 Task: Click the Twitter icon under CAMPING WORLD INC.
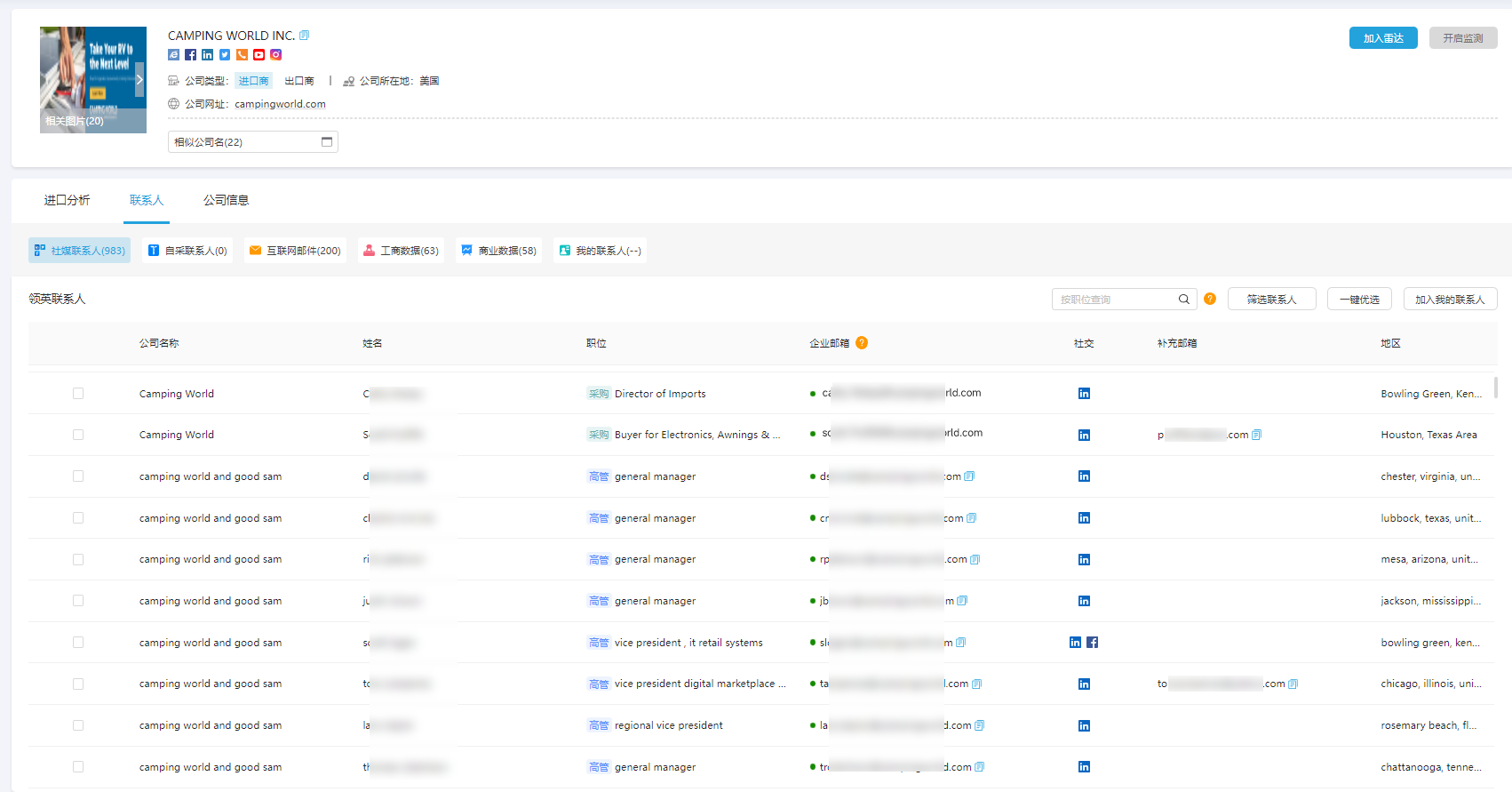[x=225, y=55]
